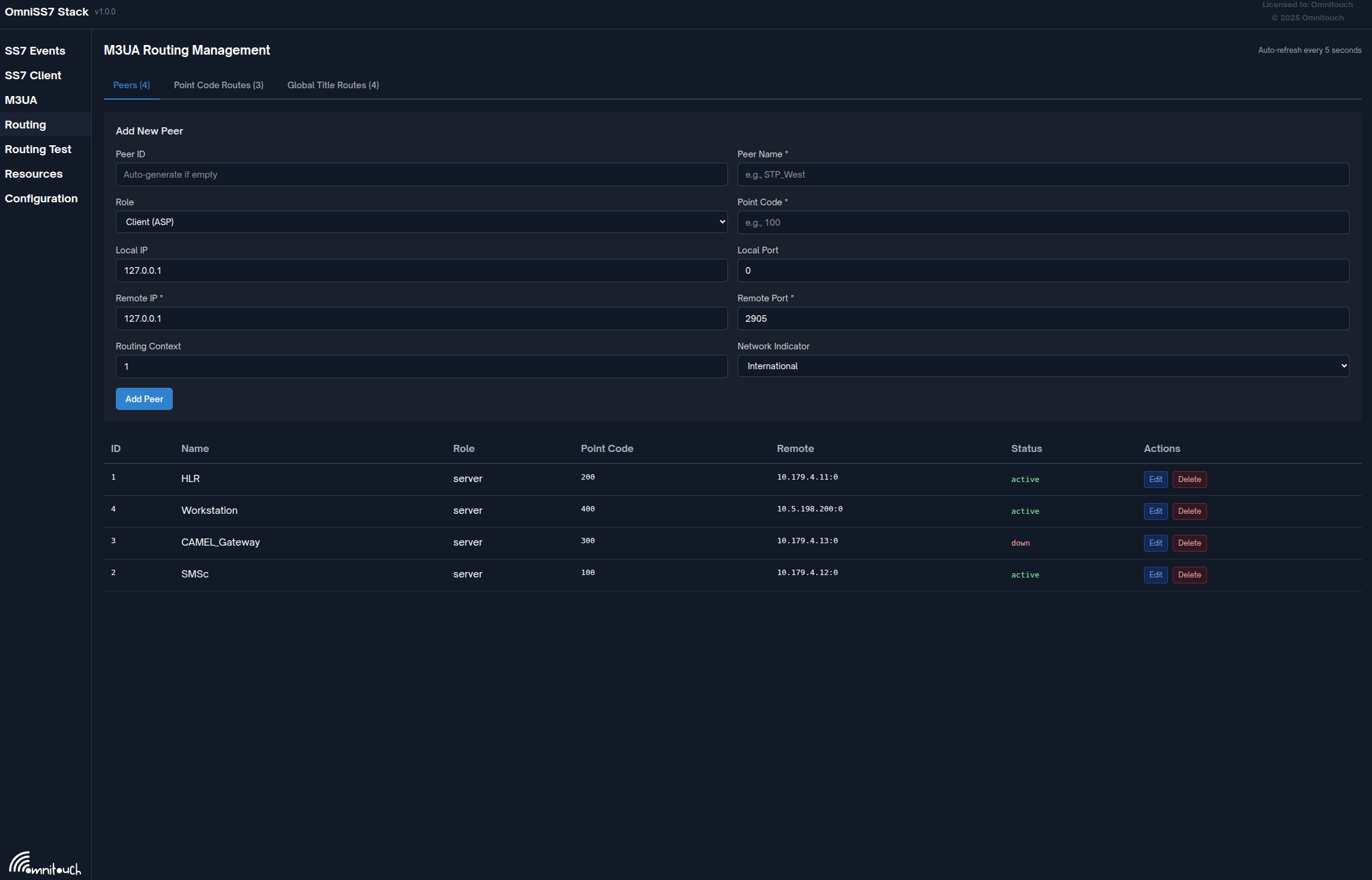
Task: Open the Global Title Routes tab
Action: click(x=332, y=85)
